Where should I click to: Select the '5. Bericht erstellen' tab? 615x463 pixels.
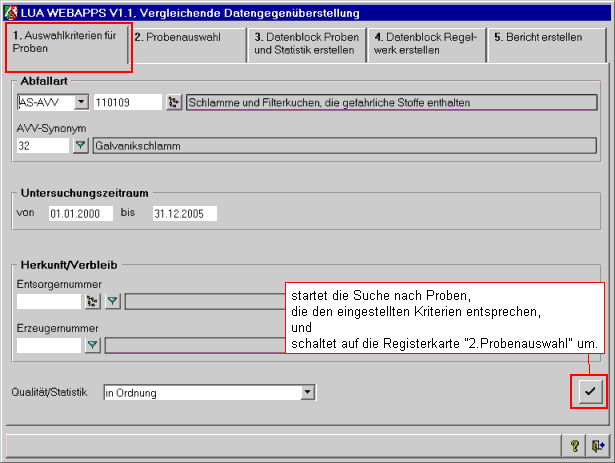pos(547,38)
